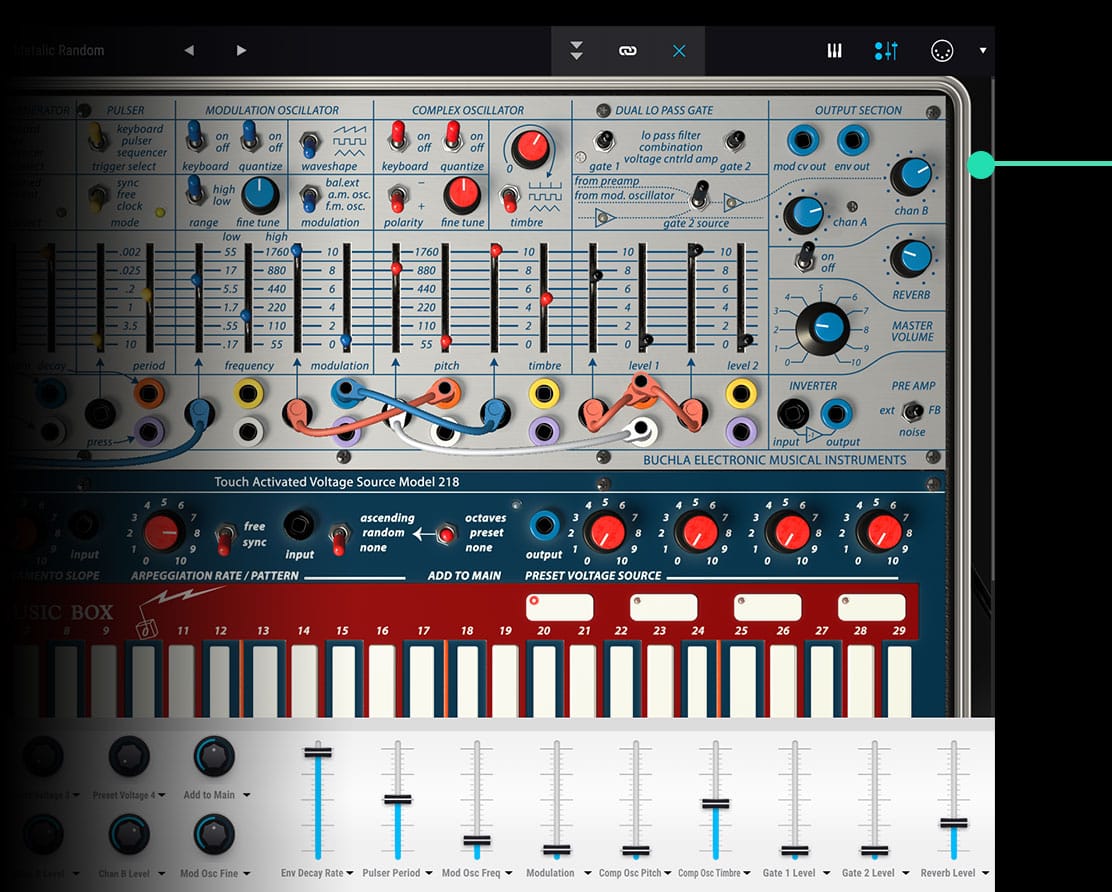Toggle the Reverb on/off switch
This screenshot has width=1112, height=892.
806,257
